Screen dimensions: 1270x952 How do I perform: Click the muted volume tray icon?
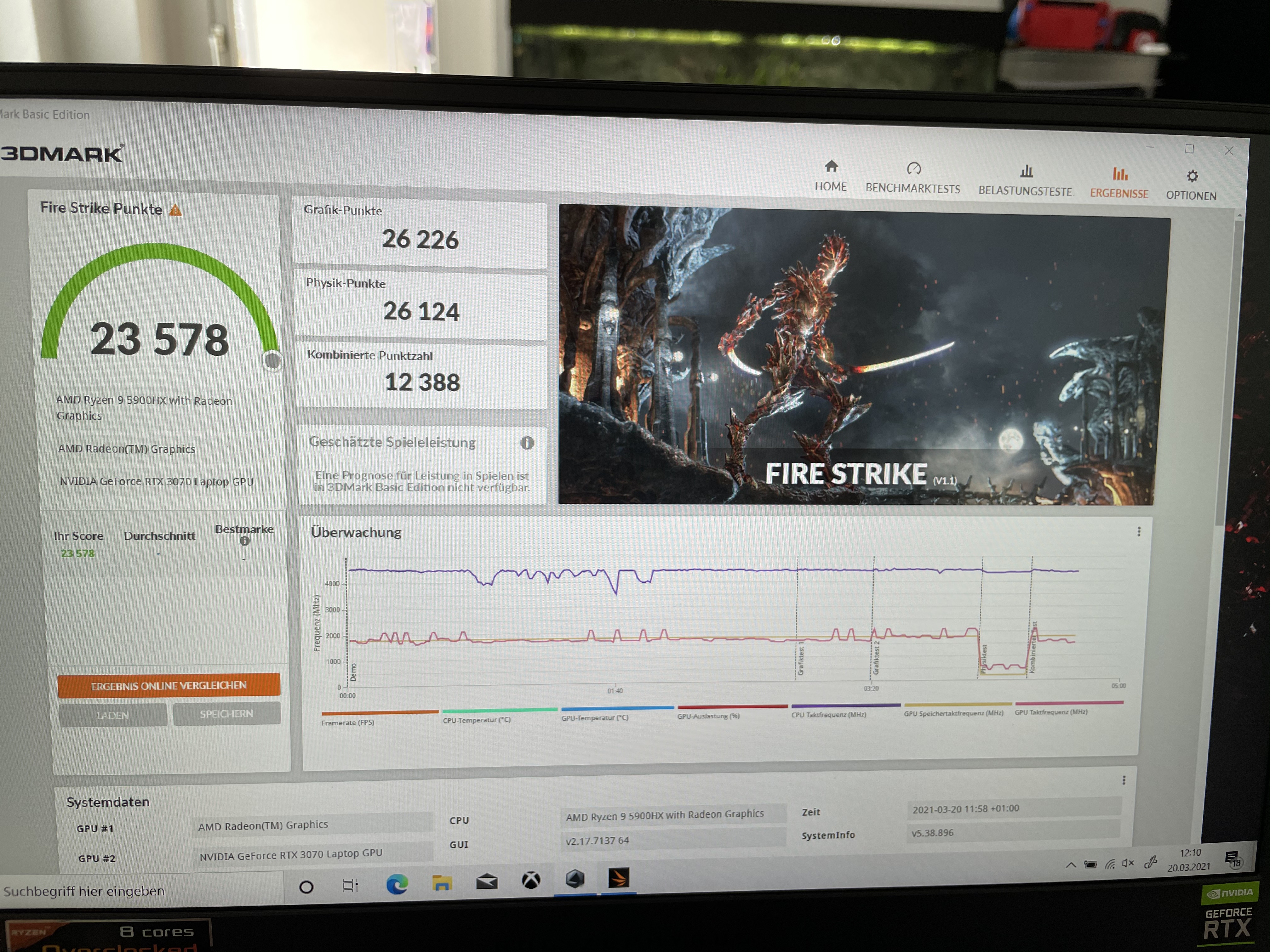point(1128,863)
